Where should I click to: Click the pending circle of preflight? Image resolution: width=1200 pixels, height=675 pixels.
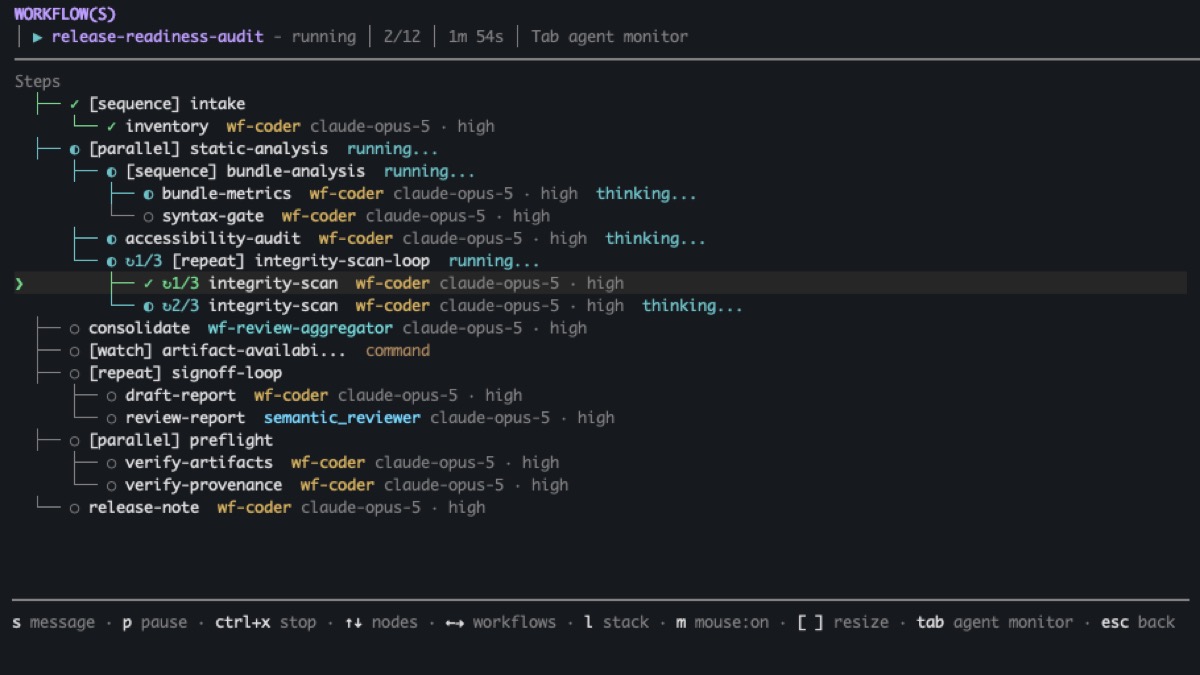point(75,440)
